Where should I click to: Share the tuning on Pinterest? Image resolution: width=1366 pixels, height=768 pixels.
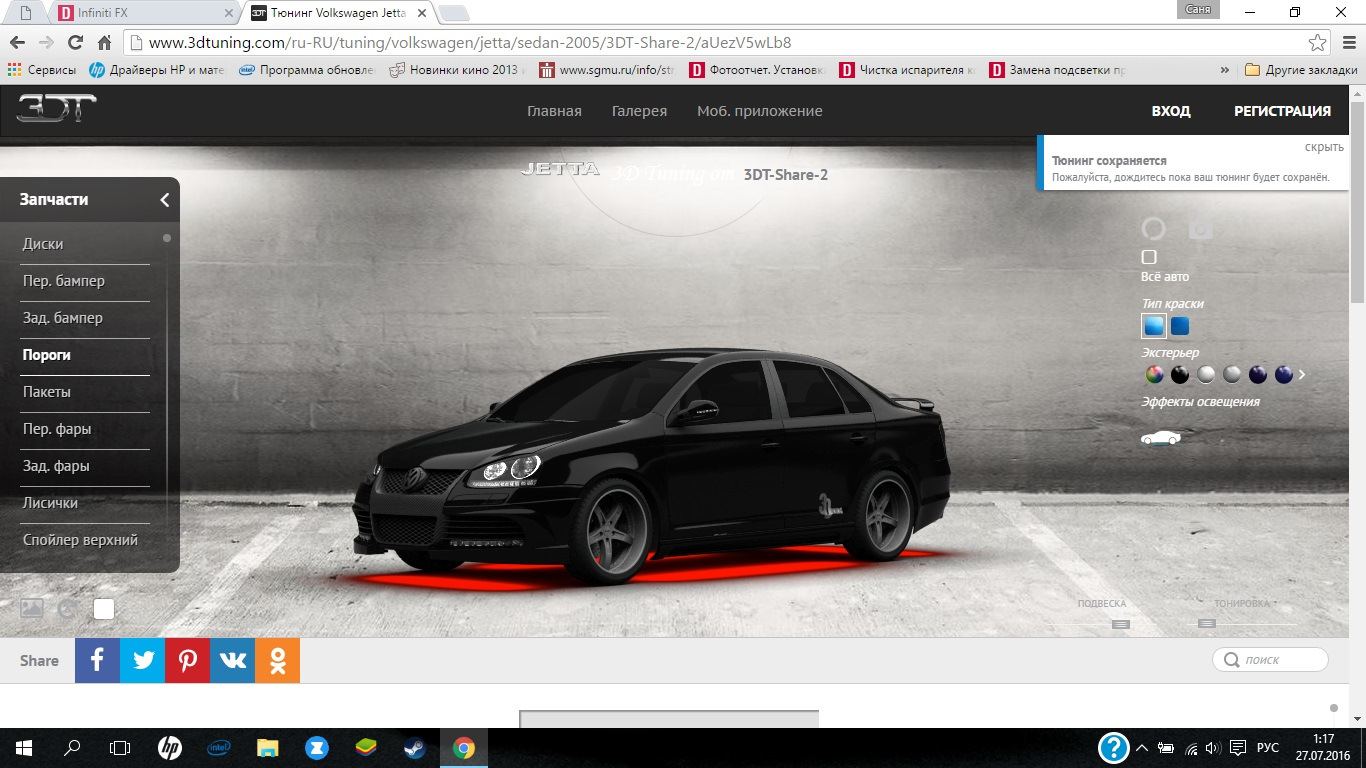point(187,660)
